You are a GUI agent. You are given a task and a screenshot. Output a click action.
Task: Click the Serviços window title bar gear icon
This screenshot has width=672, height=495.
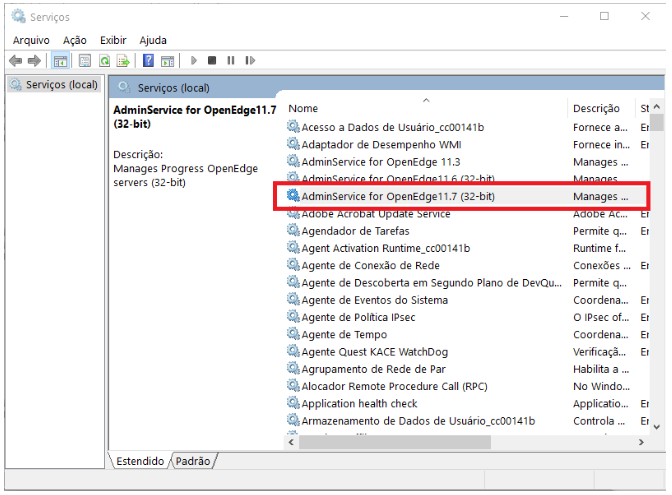(18, 16)
